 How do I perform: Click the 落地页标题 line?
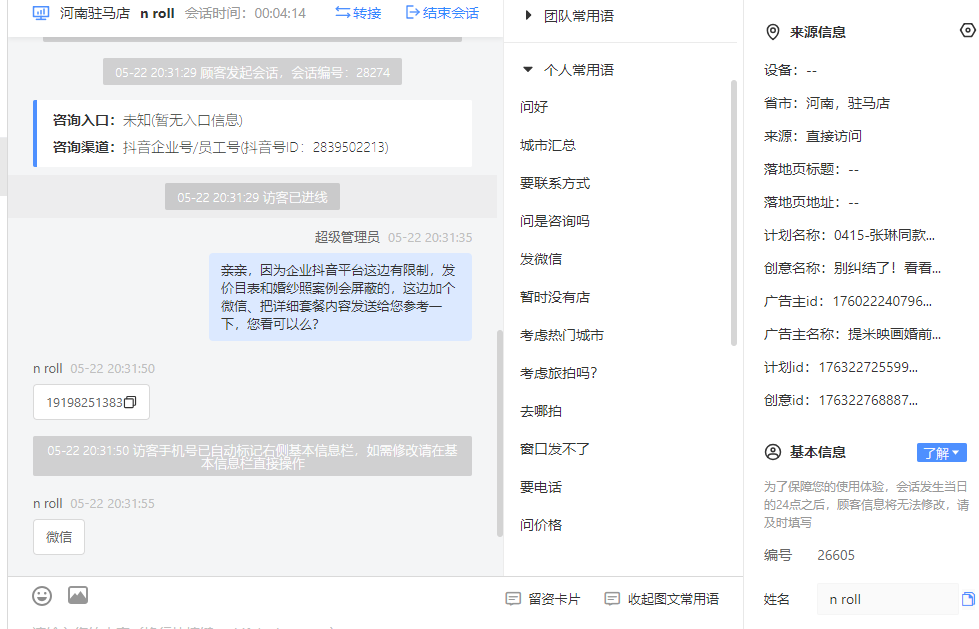click(x=811, y=170)
